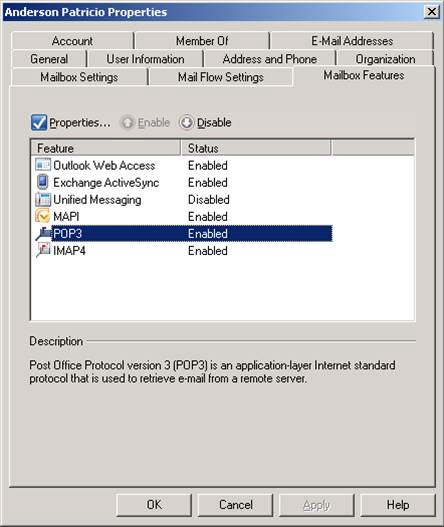
Task: Open the Mail Flow Settings tab
Action: point(220,77)
